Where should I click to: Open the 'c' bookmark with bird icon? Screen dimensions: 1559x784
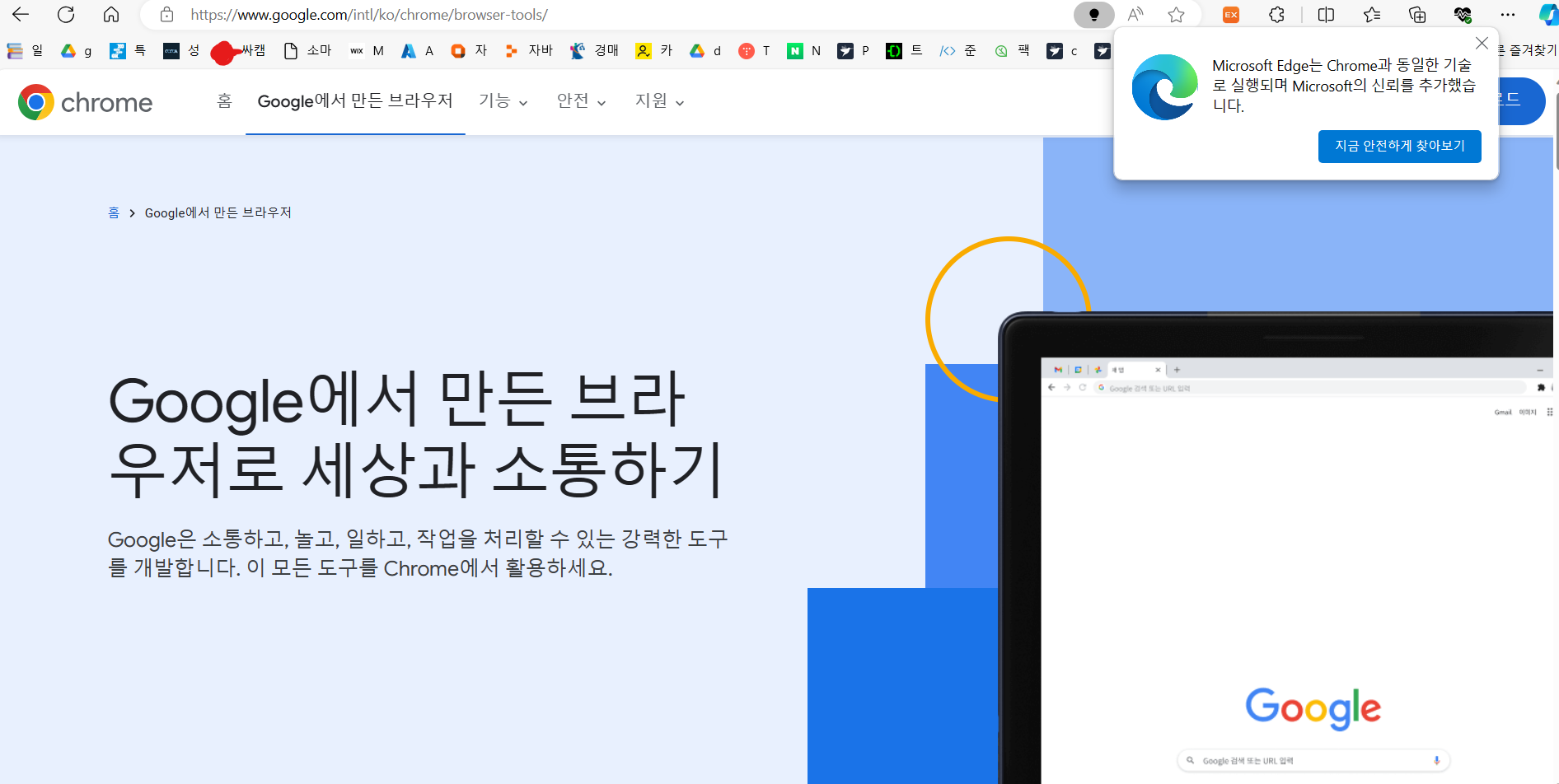[1062, 51]
